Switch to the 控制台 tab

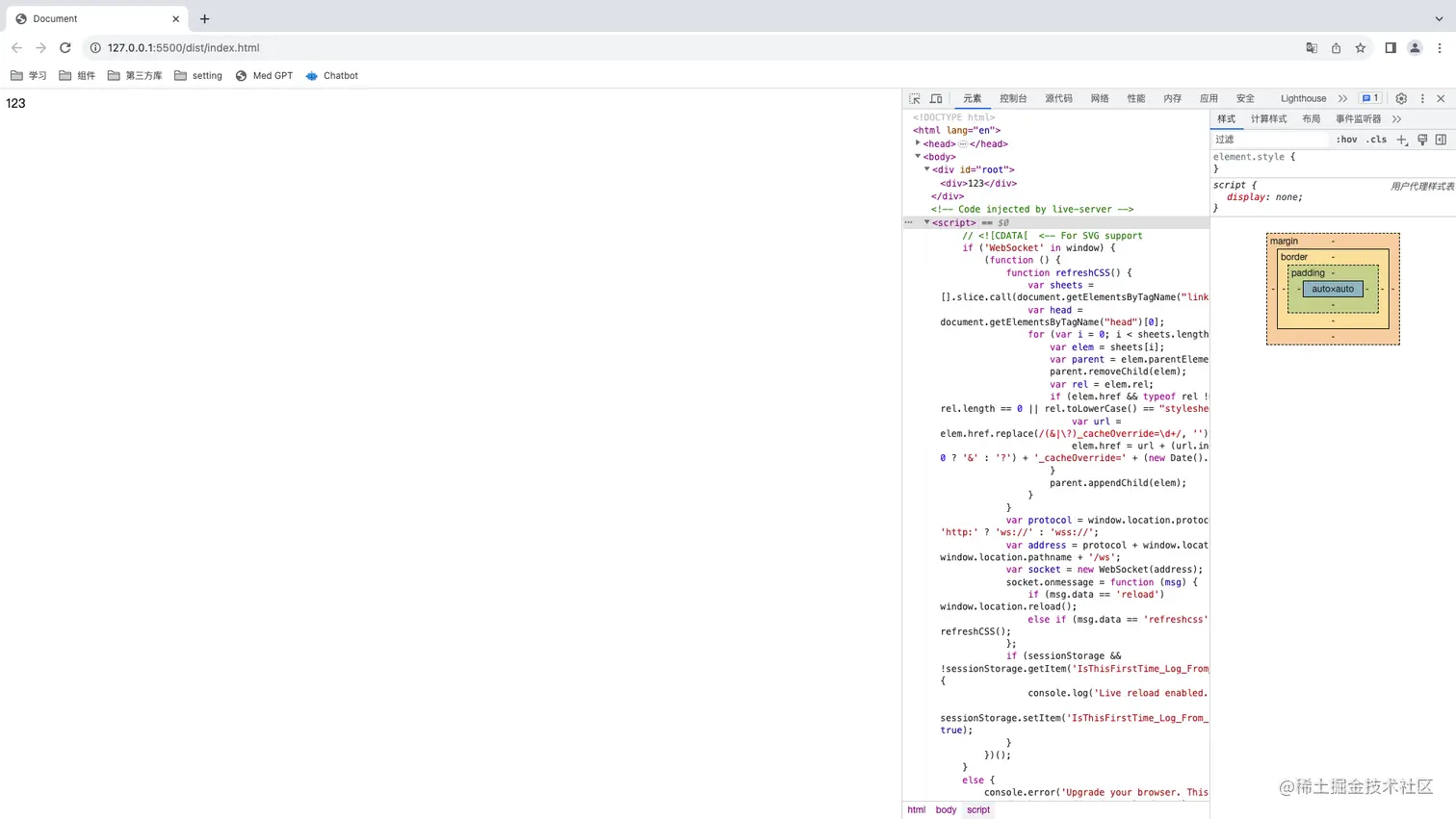click(1013, 98)
